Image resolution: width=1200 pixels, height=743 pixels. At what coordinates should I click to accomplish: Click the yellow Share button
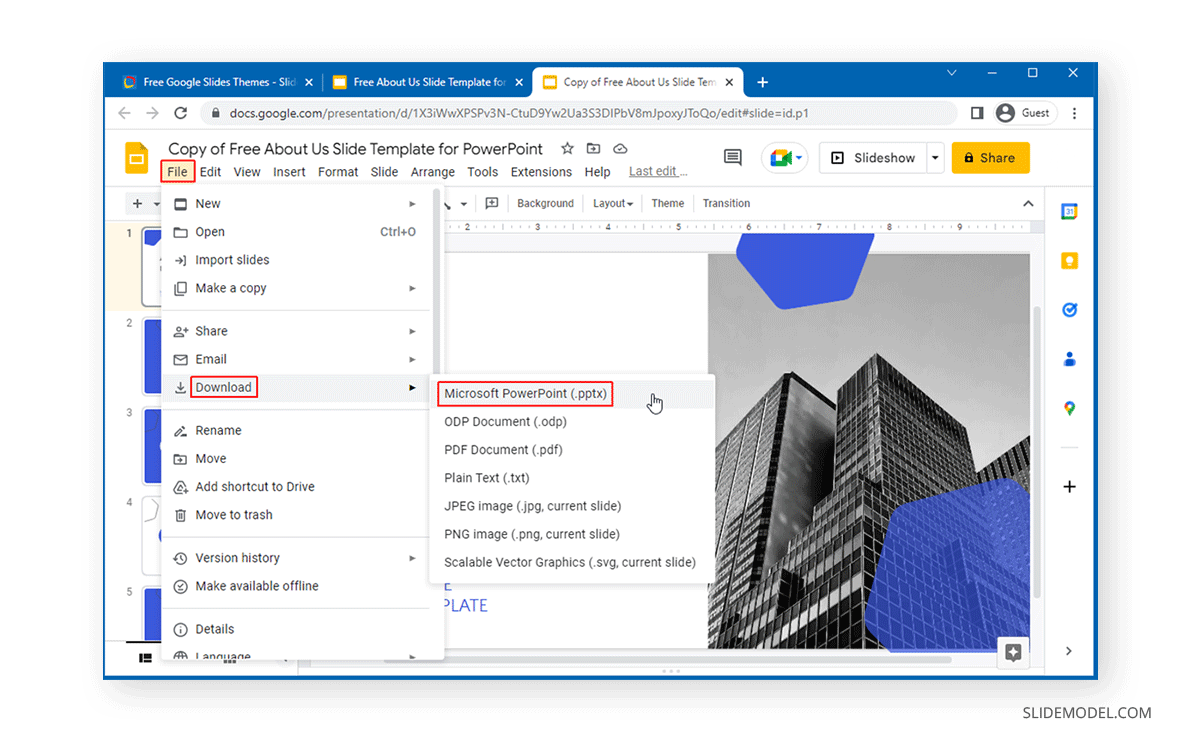(990, 158)
